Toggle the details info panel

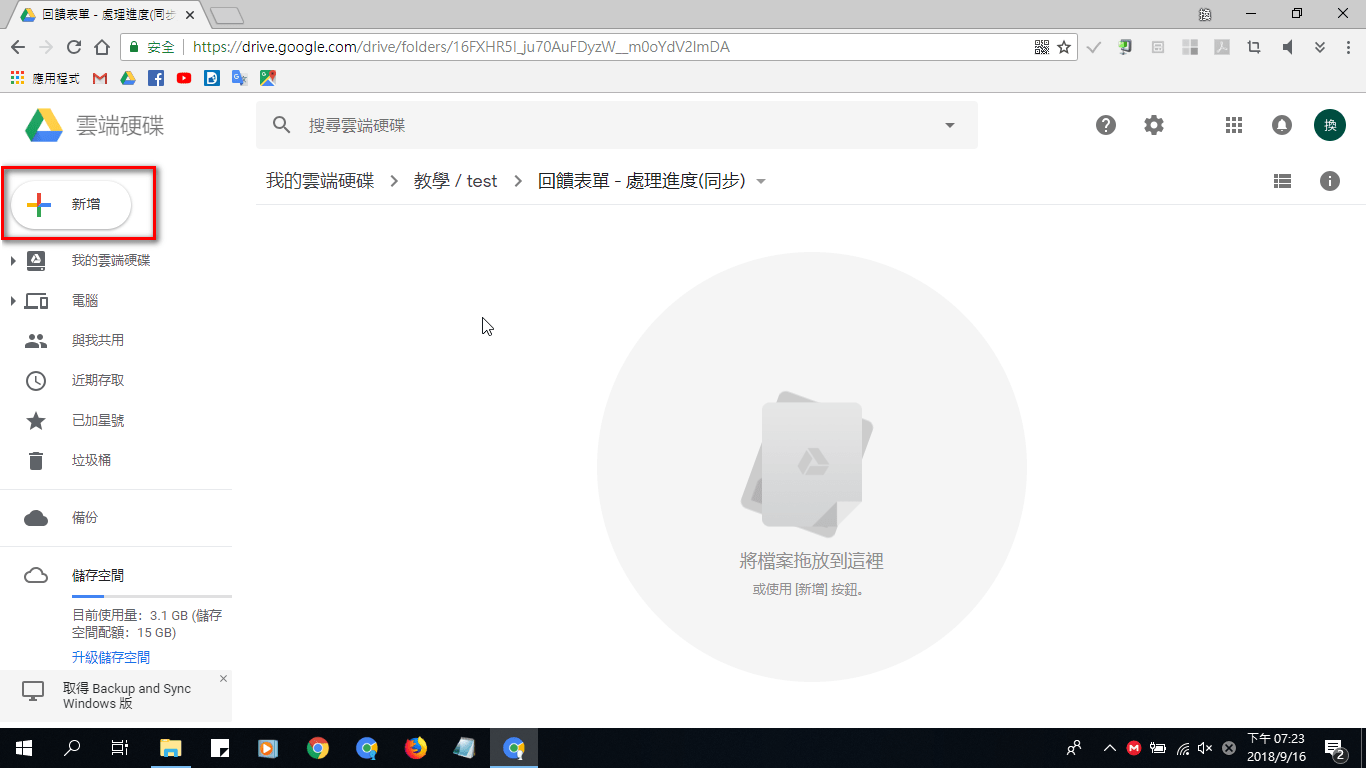coord(1329,181)
